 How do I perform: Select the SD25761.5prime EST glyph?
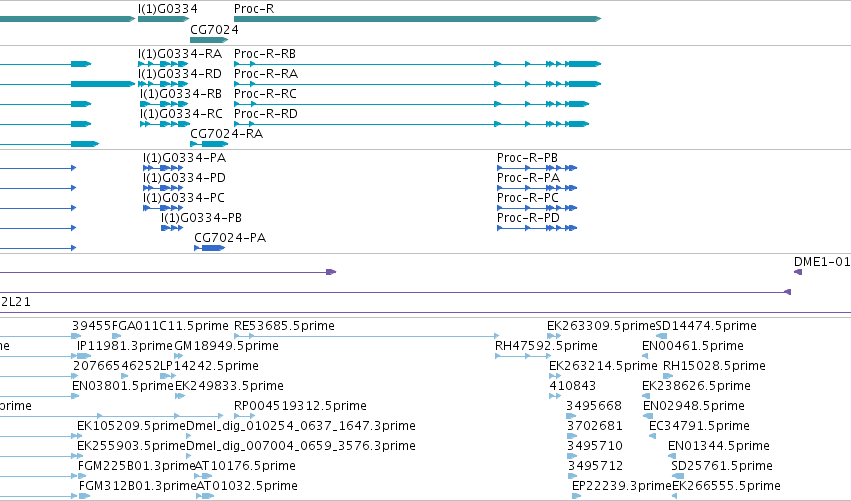click(x=677, y=476)
